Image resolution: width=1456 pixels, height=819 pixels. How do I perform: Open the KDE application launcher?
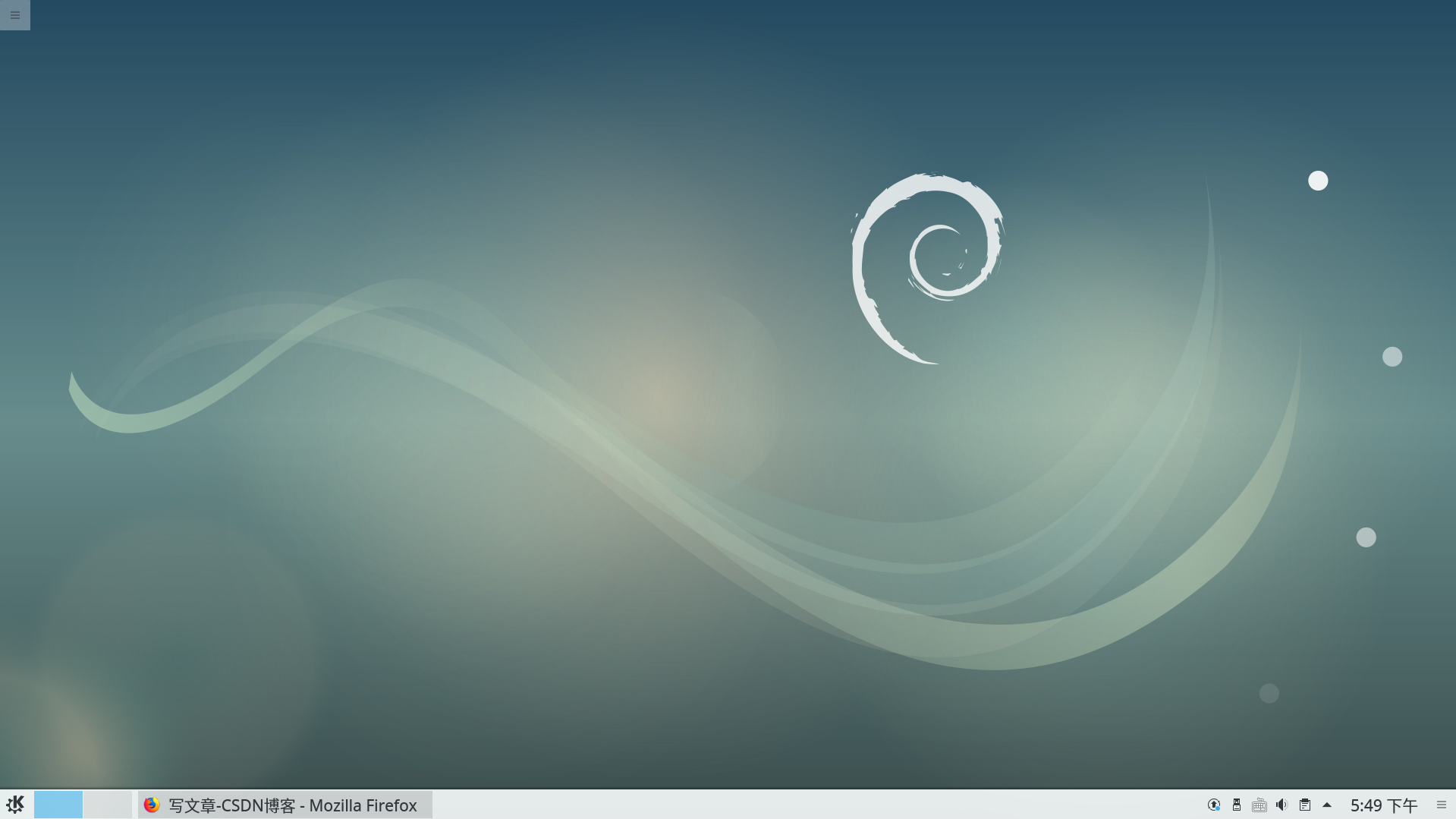tap(15, 805)
